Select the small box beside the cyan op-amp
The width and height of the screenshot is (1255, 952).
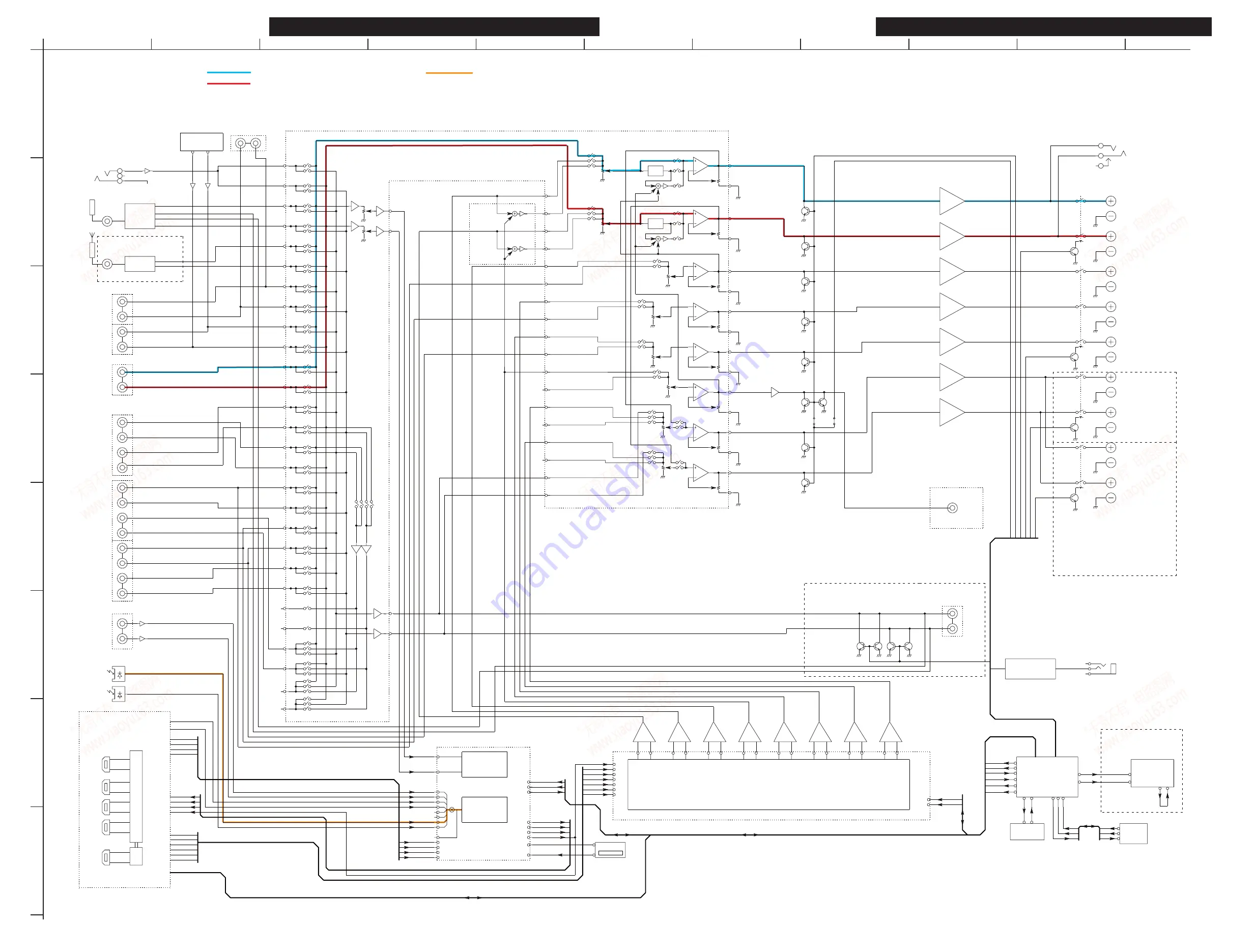coord(656,171)
